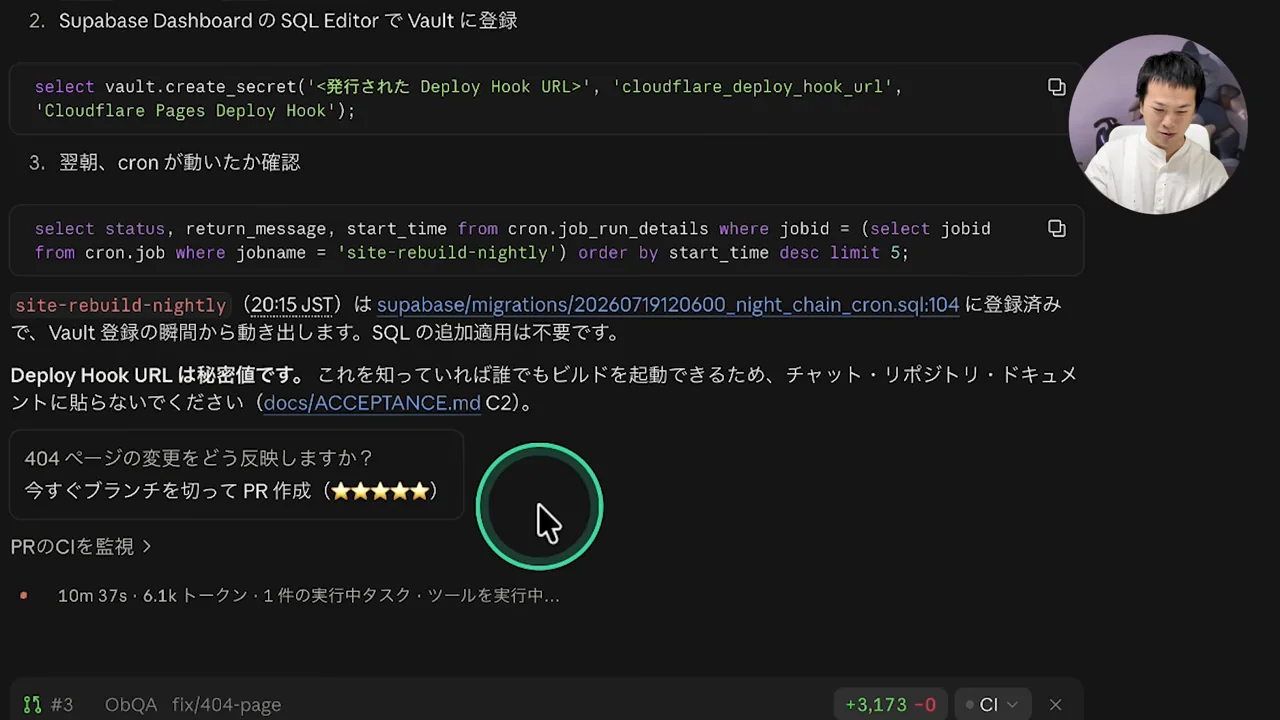The width and height of the screenshot is (1280, 720).
Task: Click the ObQA repository name
Action: tap(131, 705)
